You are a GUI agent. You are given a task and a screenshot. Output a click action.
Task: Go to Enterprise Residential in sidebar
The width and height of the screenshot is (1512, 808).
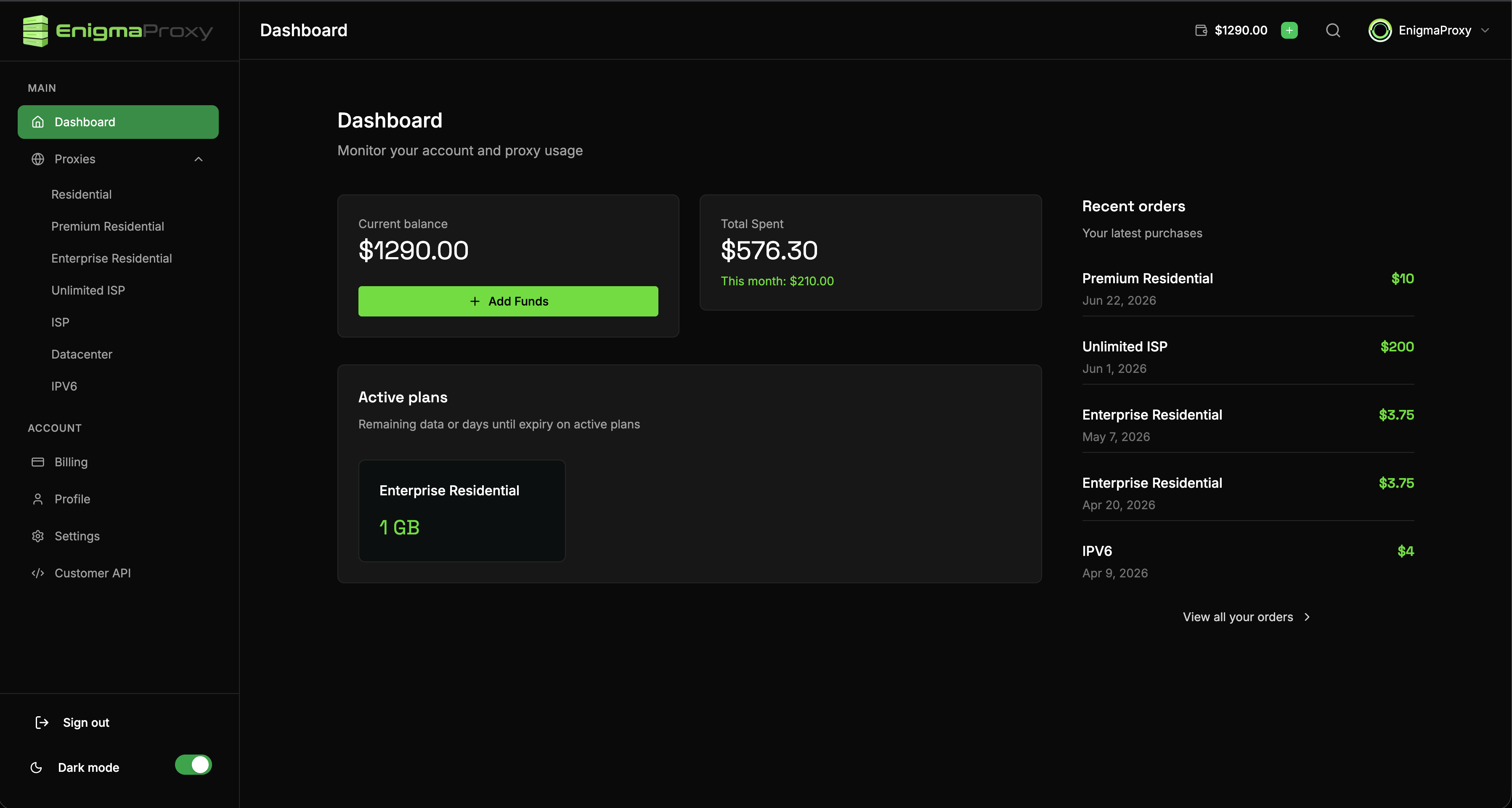[x=111, y=258]
